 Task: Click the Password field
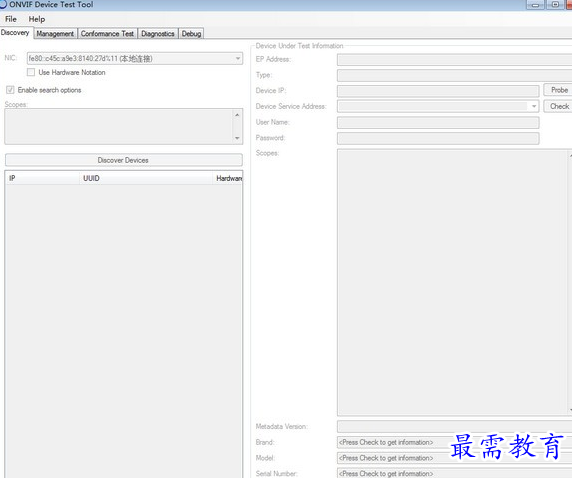tap(438, 138)
